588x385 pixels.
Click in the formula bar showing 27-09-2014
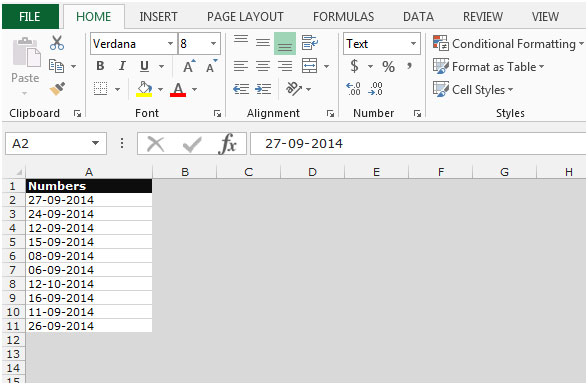pyautogui.click(x=418, y=144)
